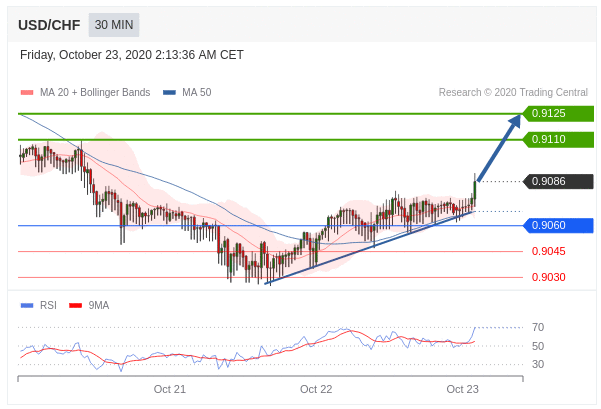Screen dimensions: 601x409
Task: Click the RSI 30 axis value
Action: tap(538, 364)
